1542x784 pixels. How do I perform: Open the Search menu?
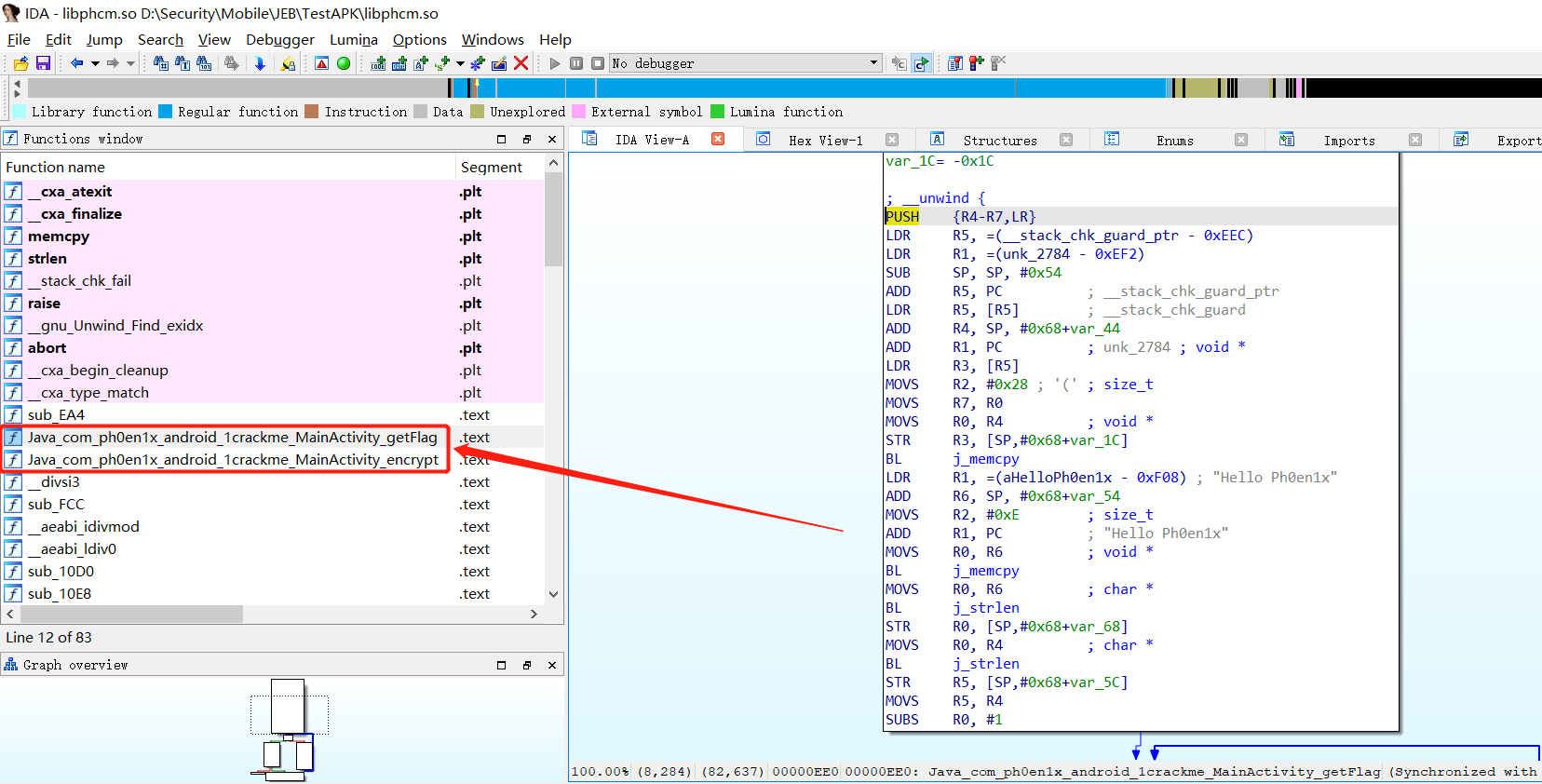160,39
